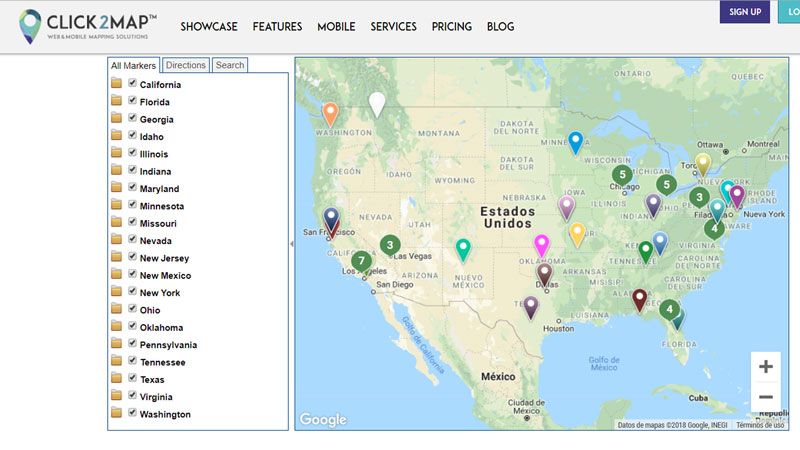Toggle the Texas checkbox
Viewport: 800px width, 450px height.
(133, 378)
